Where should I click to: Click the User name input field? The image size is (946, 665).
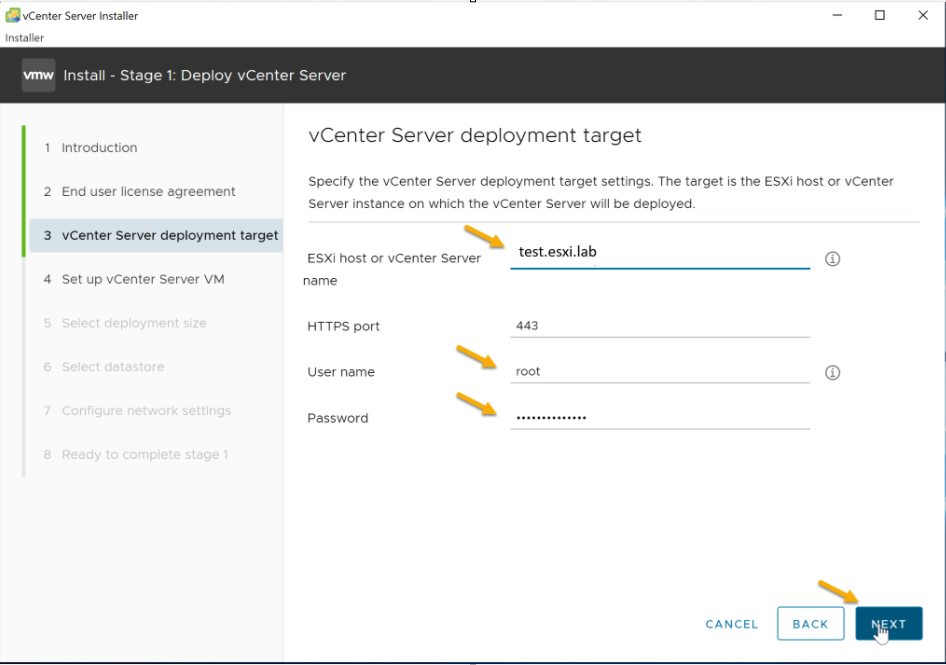pos(660,372)
